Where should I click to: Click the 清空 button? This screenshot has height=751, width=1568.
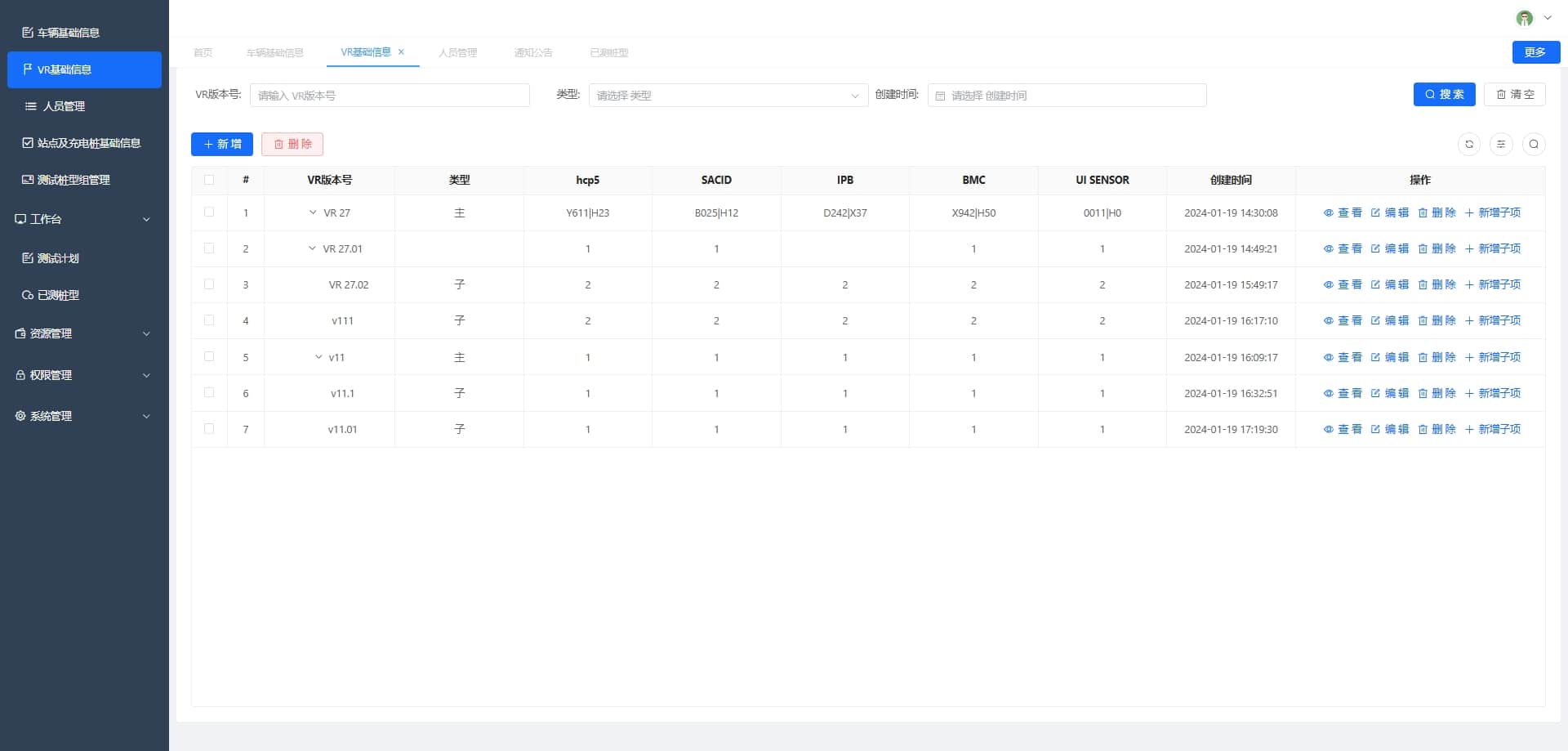(1515, 95)
